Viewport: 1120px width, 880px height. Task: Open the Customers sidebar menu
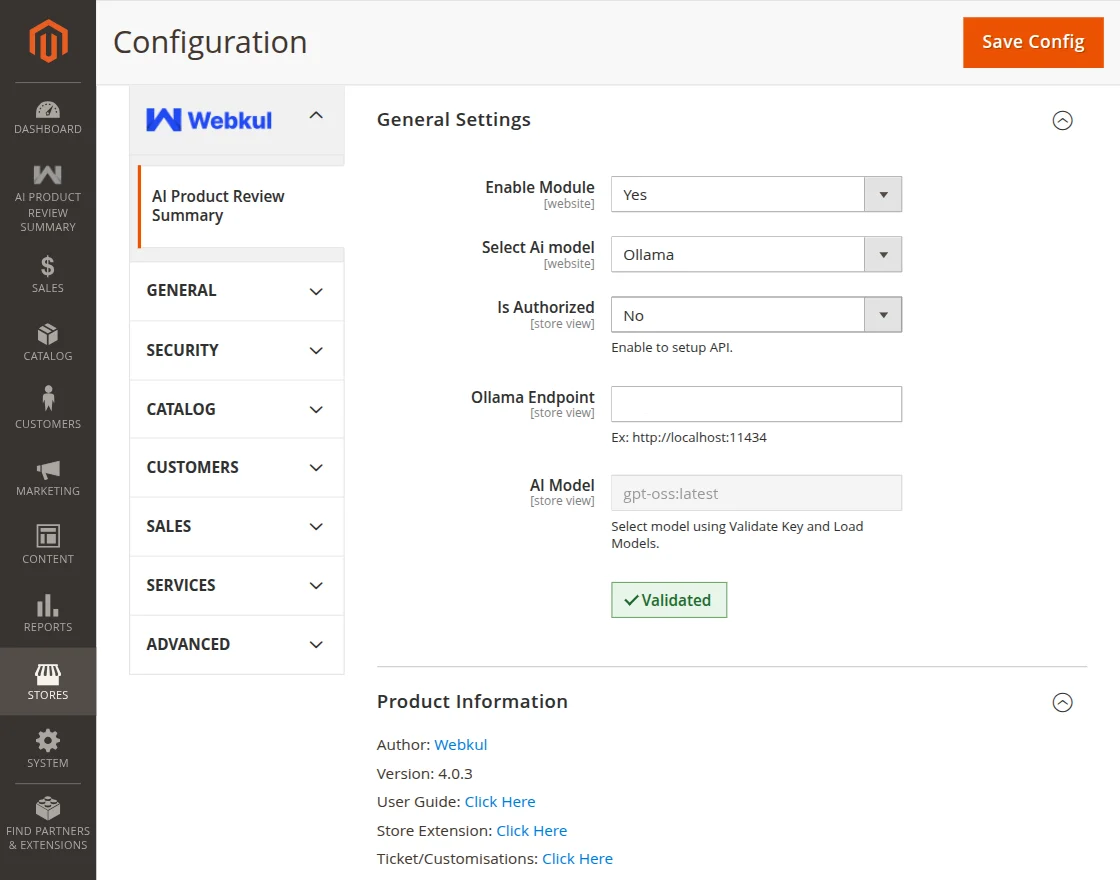click(x=48, y=409)
